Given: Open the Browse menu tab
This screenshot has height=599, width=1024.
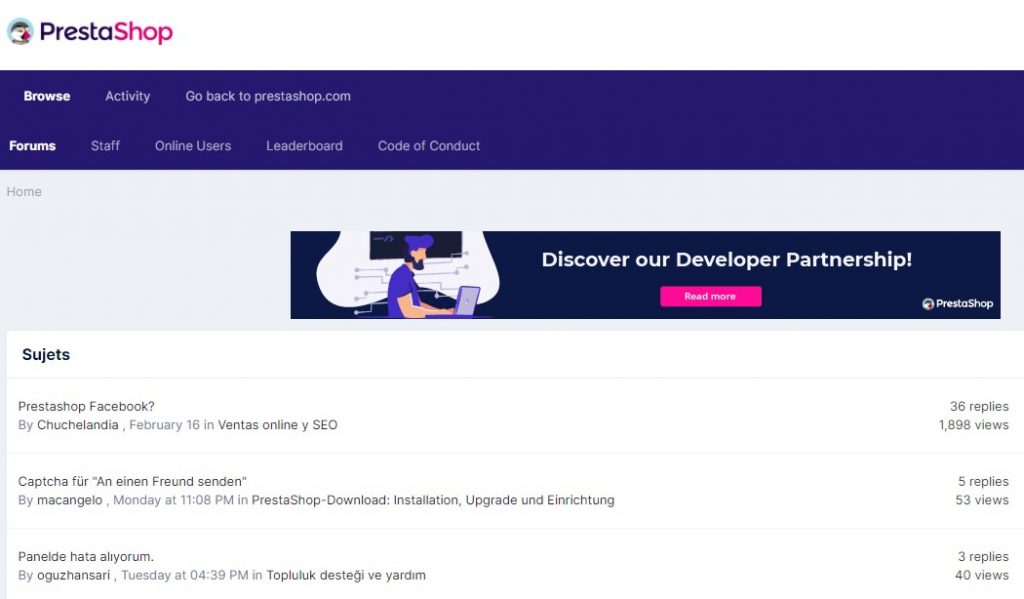Looking at the screenshot, I should [47, 96].
